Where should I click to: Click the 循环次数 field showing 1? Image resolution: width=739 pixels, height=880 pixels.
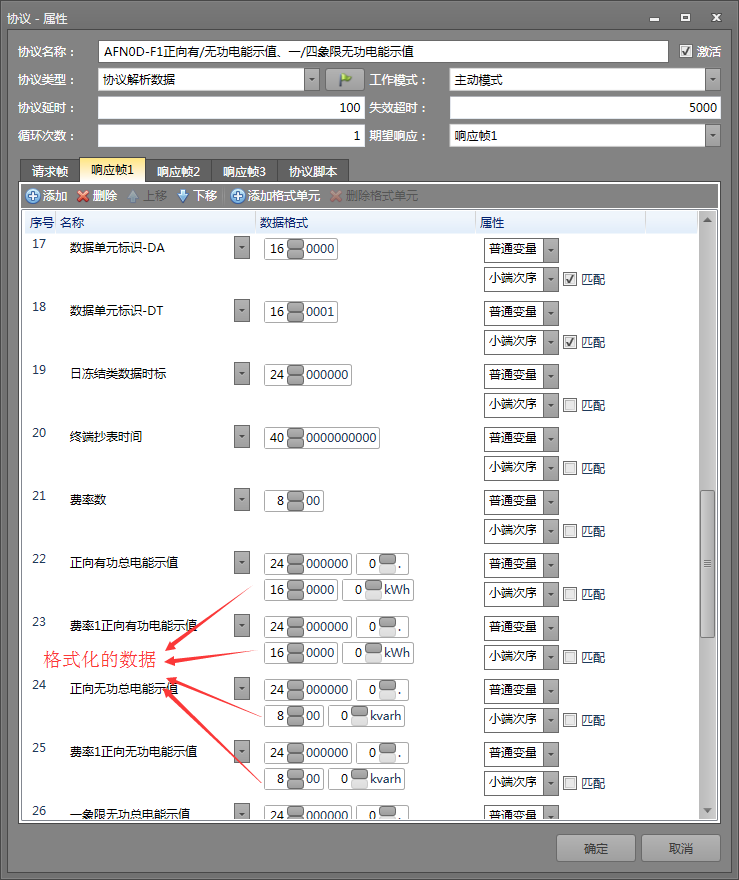pos(231,135)
